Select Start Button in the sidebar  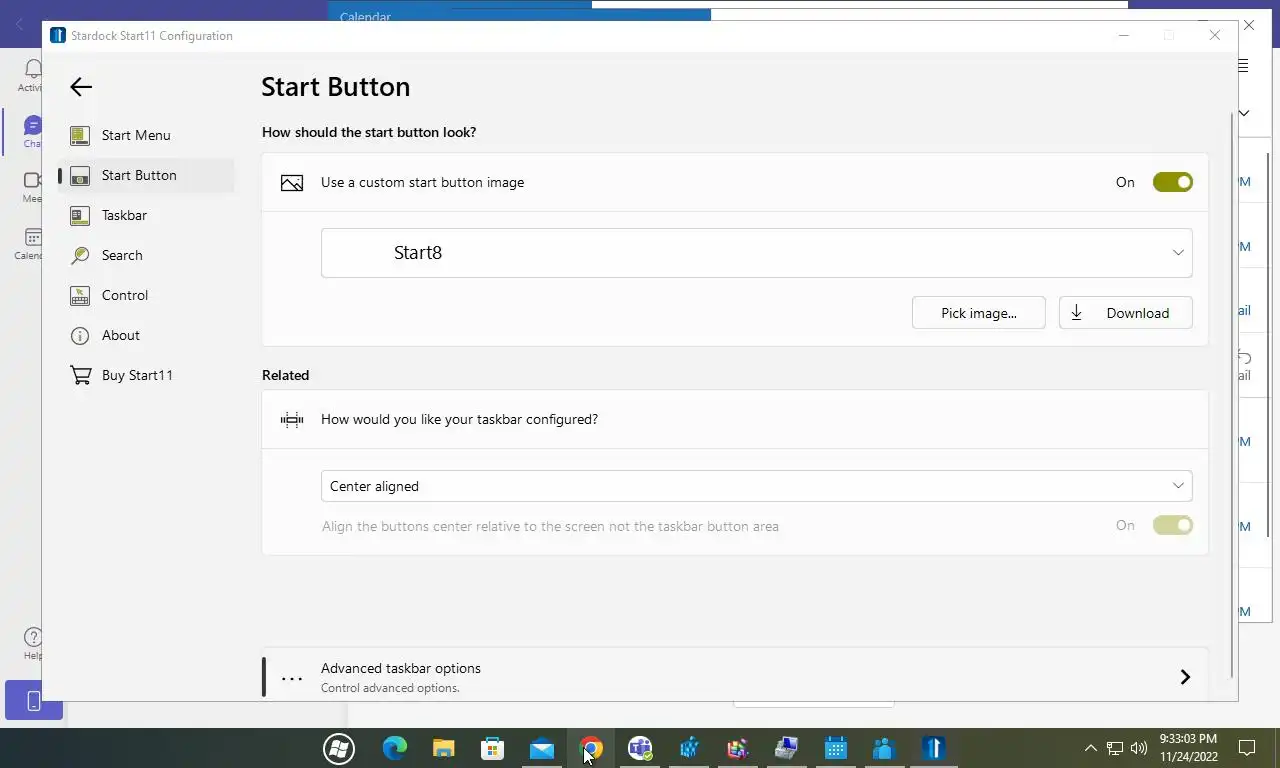pos(146,175)
